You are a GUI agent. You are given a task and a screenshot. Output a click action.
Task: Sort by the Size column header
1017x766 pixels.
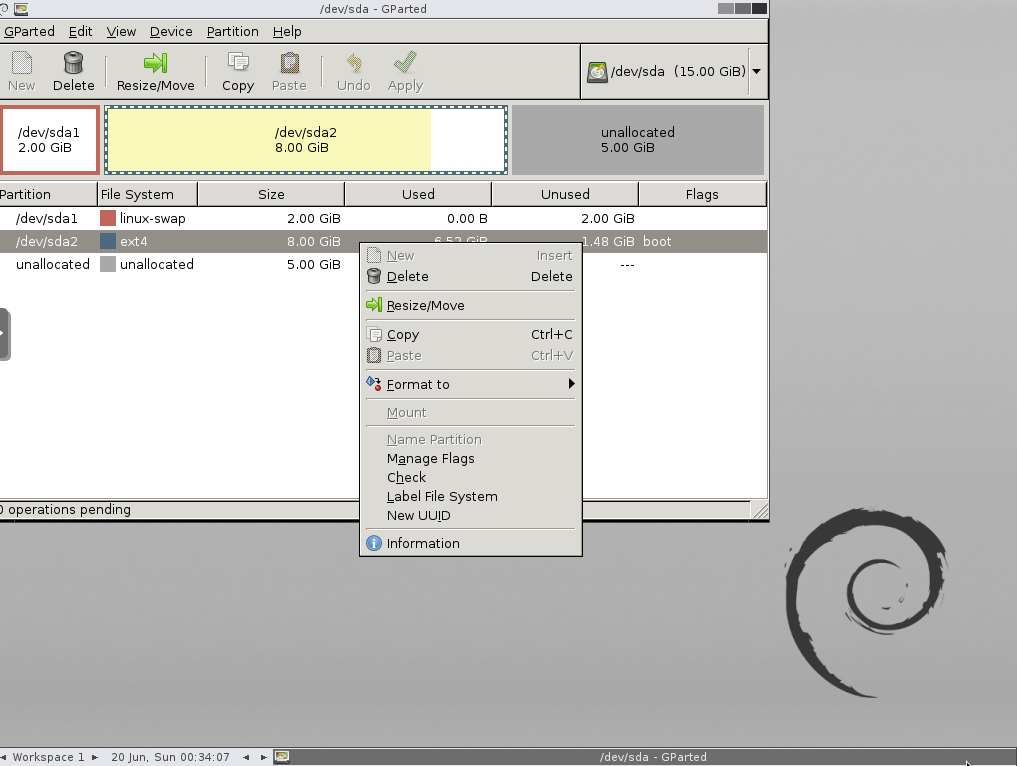click(x=271, y=195)
